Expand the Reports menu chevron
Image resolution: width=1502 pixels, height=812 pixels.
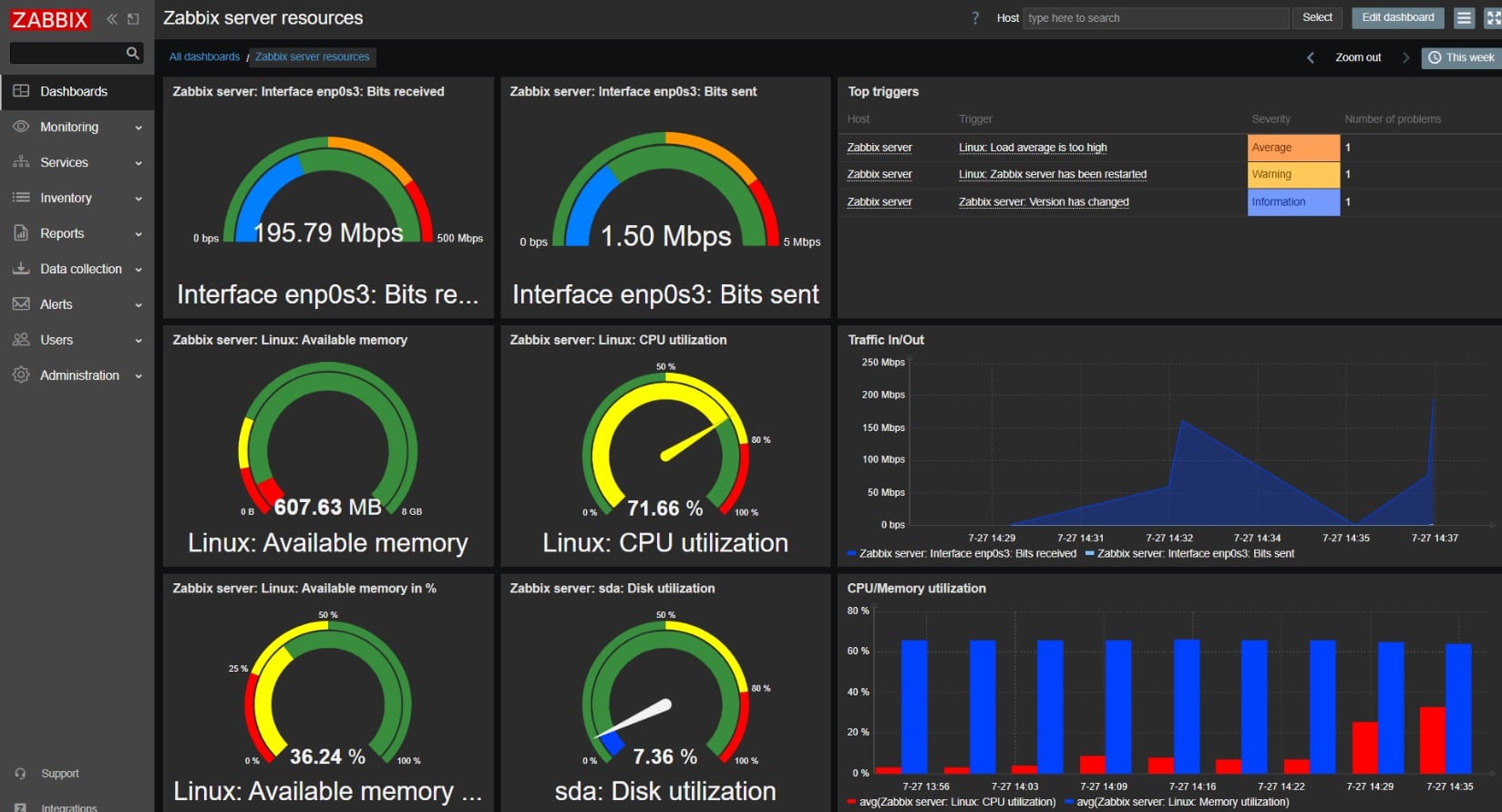coord(139,234)
